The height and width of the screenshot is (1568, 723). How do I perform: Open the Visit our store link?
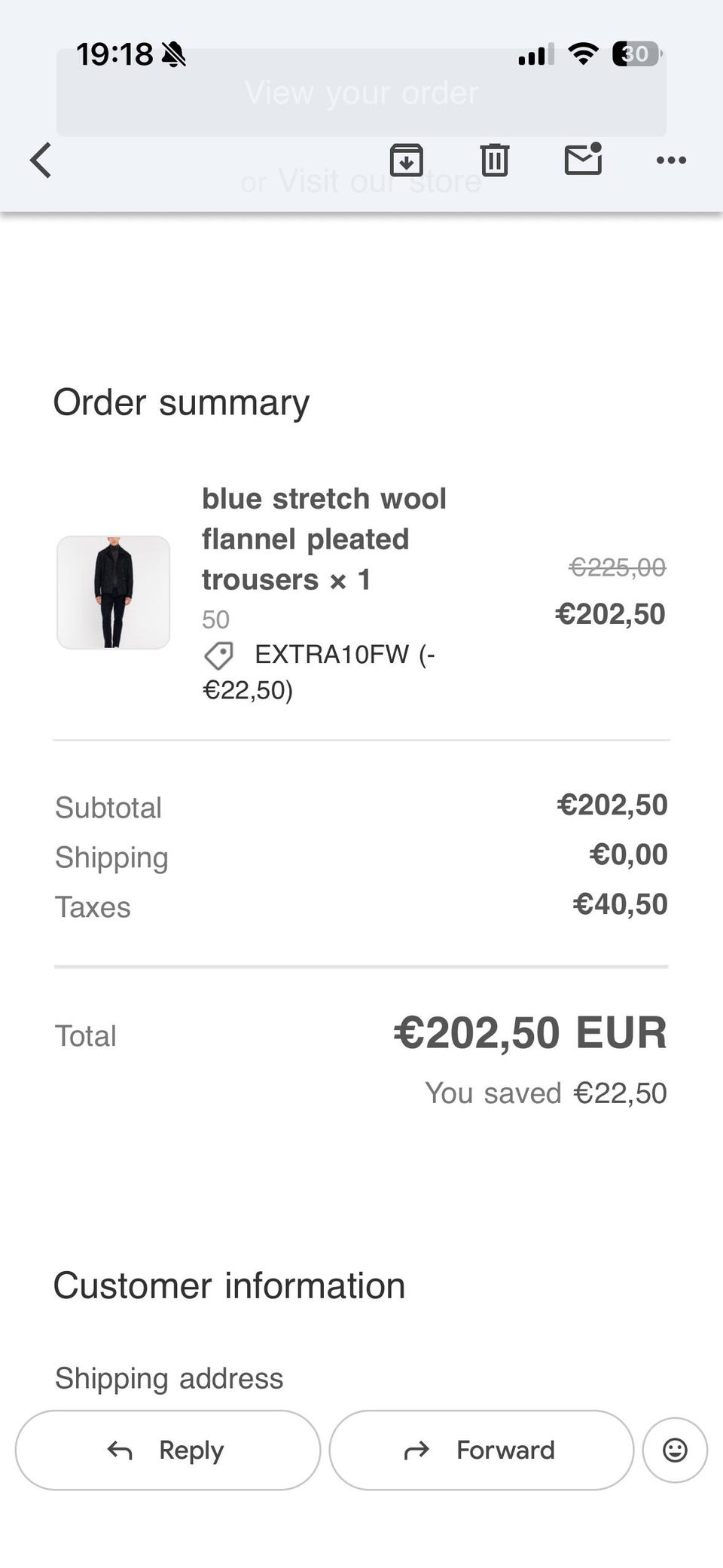click(x=380, y=182)
